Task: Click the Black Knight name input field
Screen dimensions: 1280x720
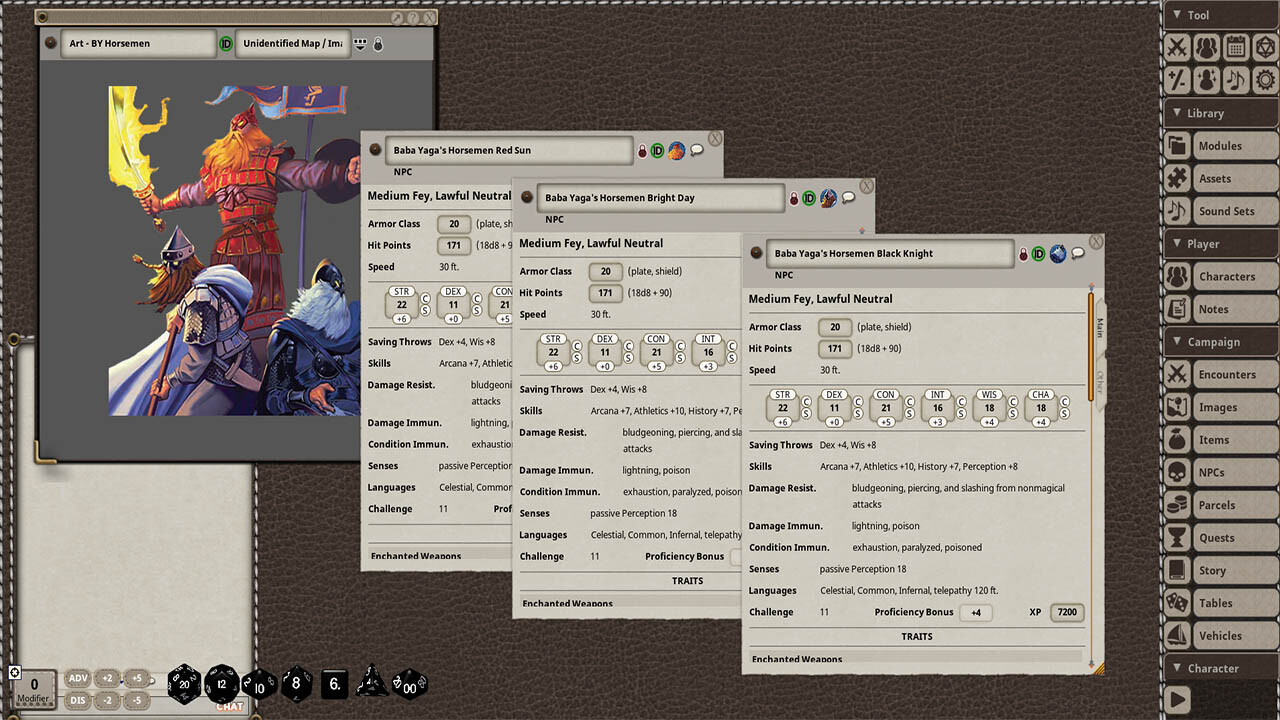Action: pos(890,253)
